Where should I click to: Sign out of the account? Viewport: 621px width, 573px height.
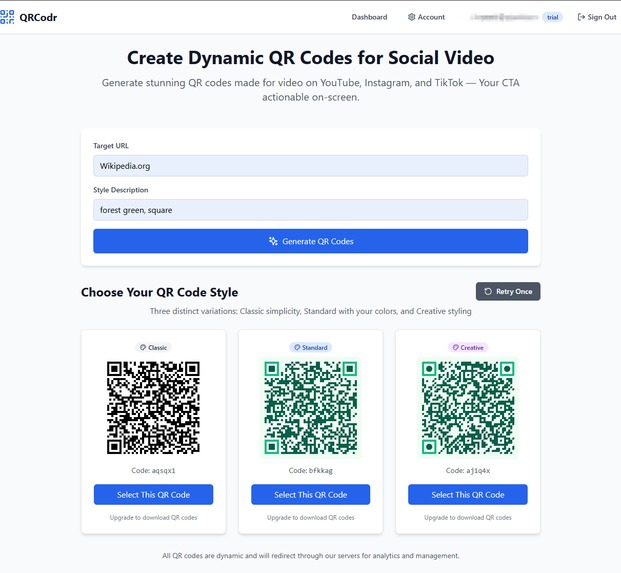[597, 17]
